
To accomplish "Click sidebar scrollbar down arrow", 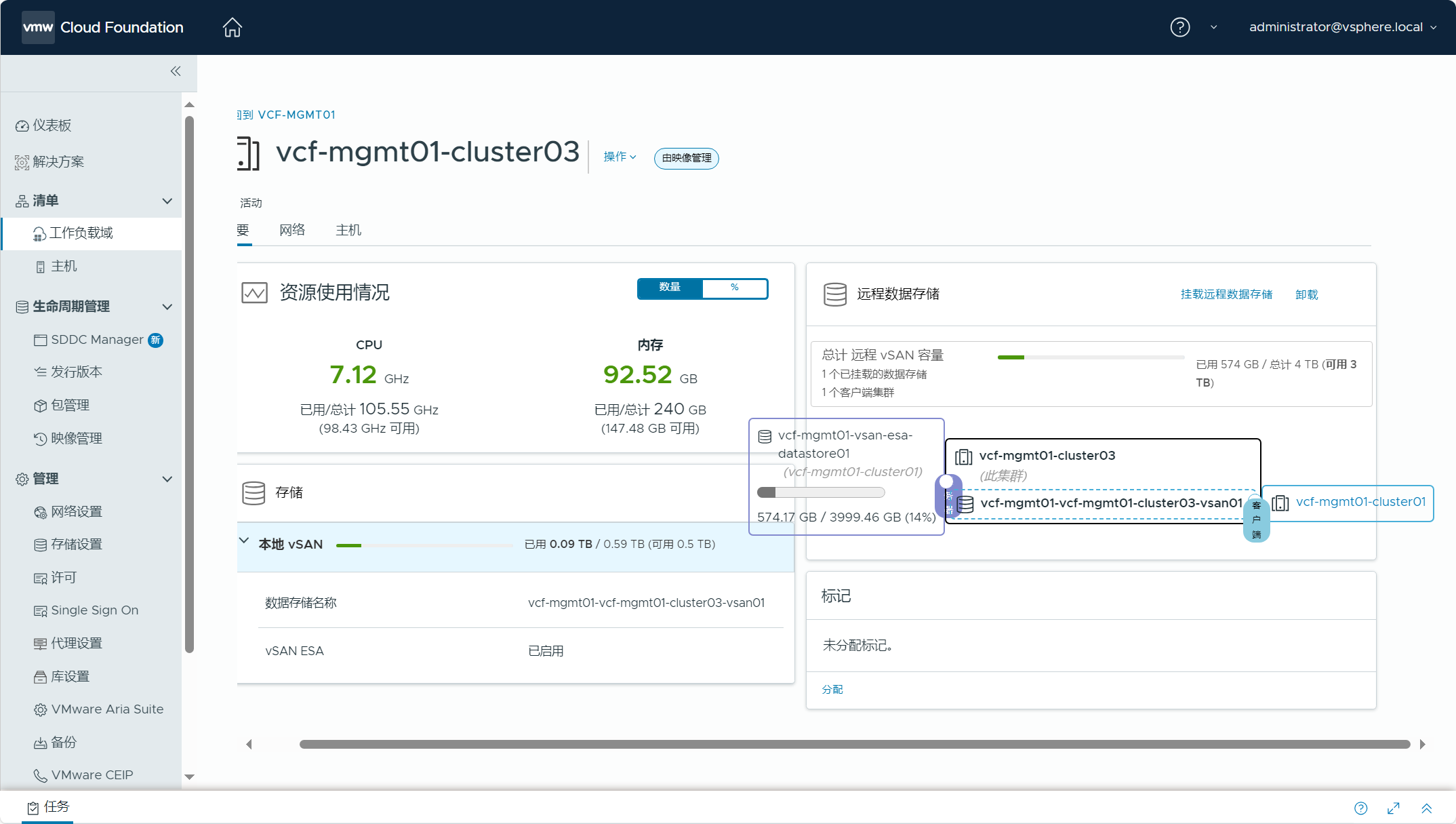I will (189, 777).
